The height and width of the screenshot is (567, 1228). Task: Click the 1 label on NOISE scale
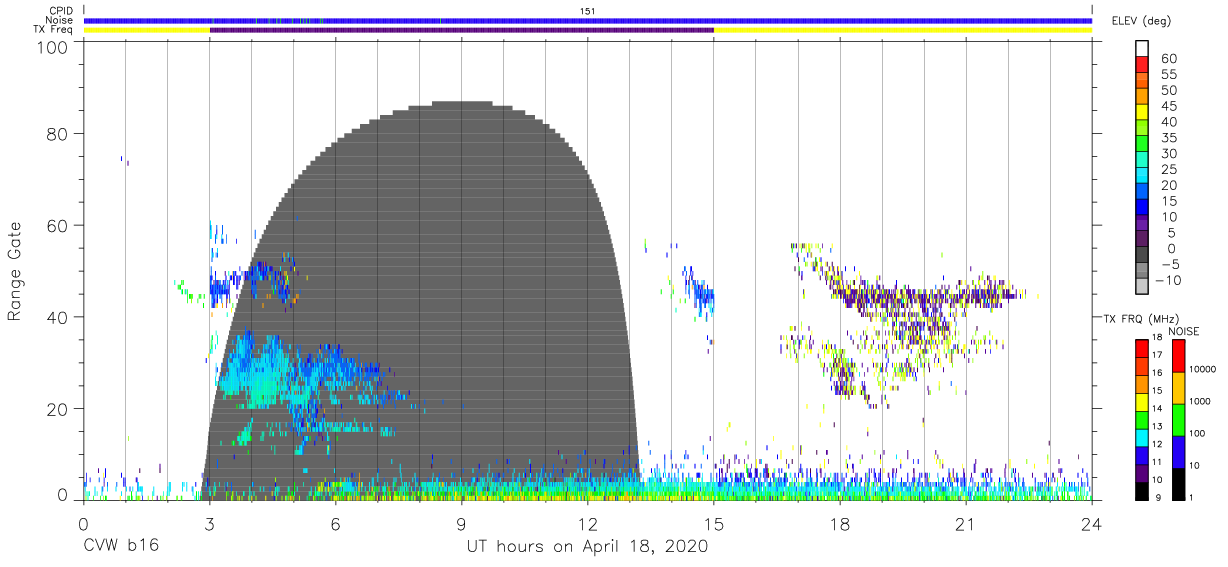(1193, 497)
